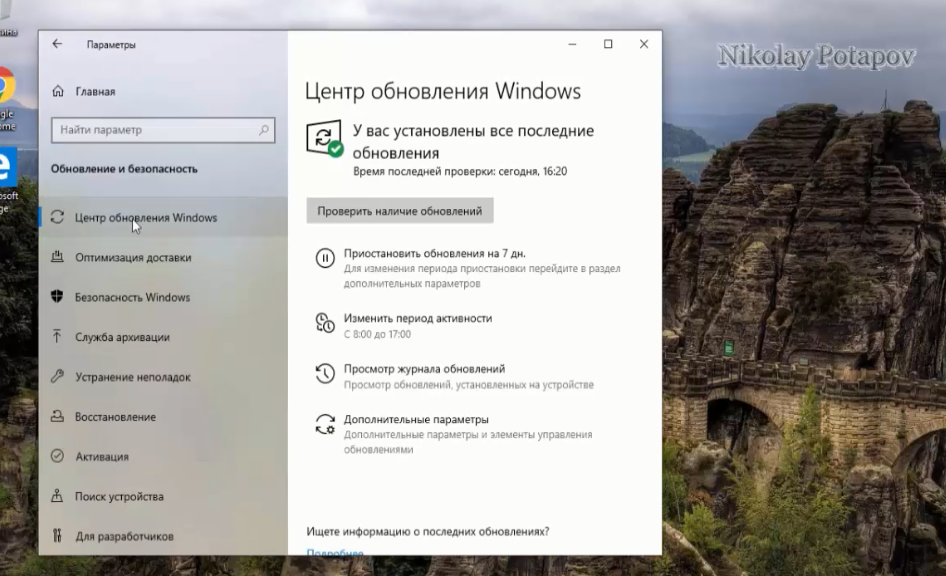Open the Microsoft Edge desktop icon
This screenshot has height=576, width=946.
click(x=8, y=180)
